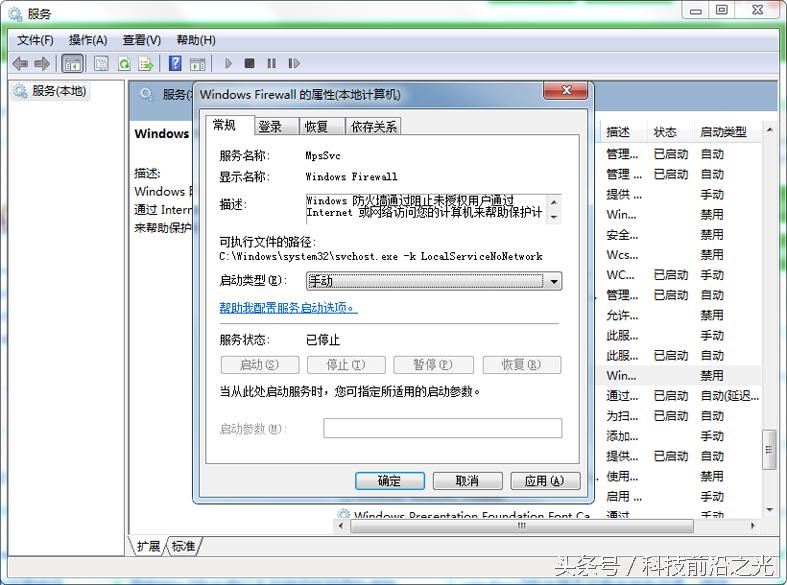Select the service row with description 使用...
The height and width of the screenshot is (585, 787).
tap(681, 476)
